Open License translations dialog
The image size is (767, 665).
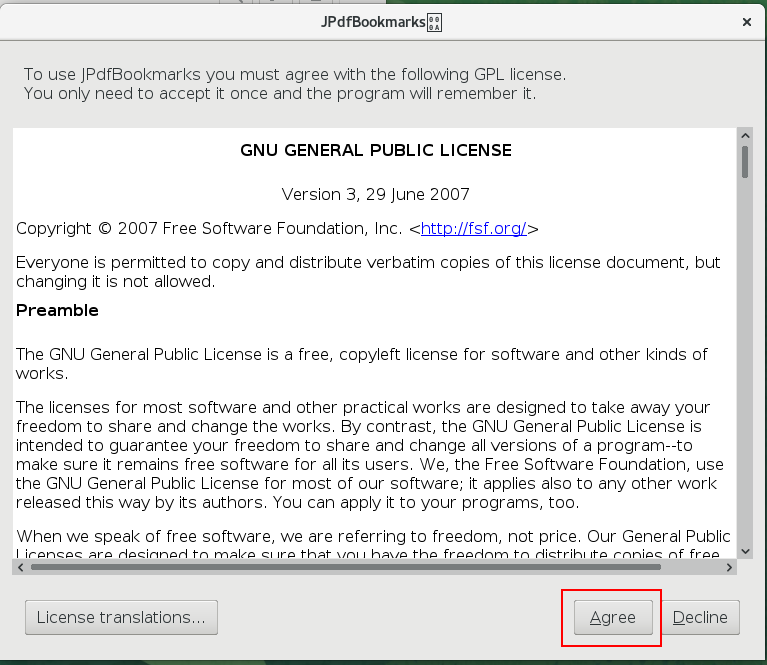pyautogui.click(x=121, y=618)
